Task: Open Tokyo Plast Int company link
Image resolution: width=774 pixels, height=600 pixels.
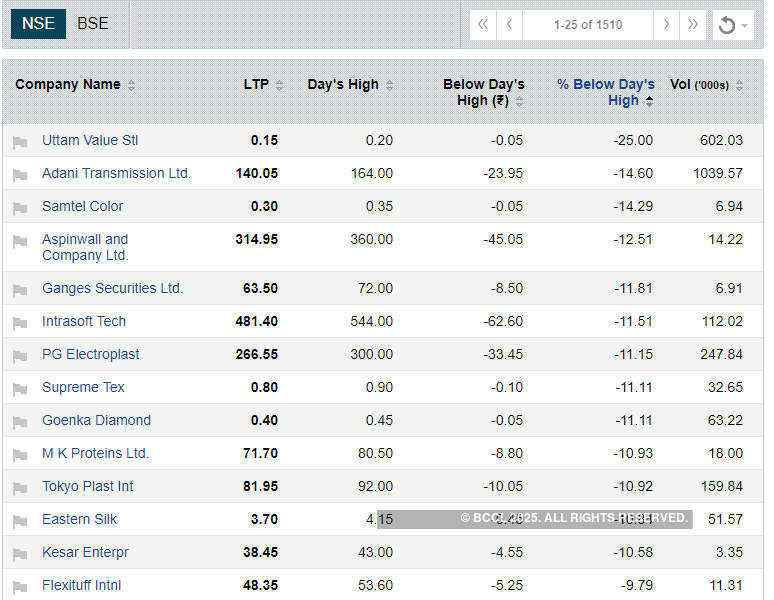Action: click(x=88, y=487)
